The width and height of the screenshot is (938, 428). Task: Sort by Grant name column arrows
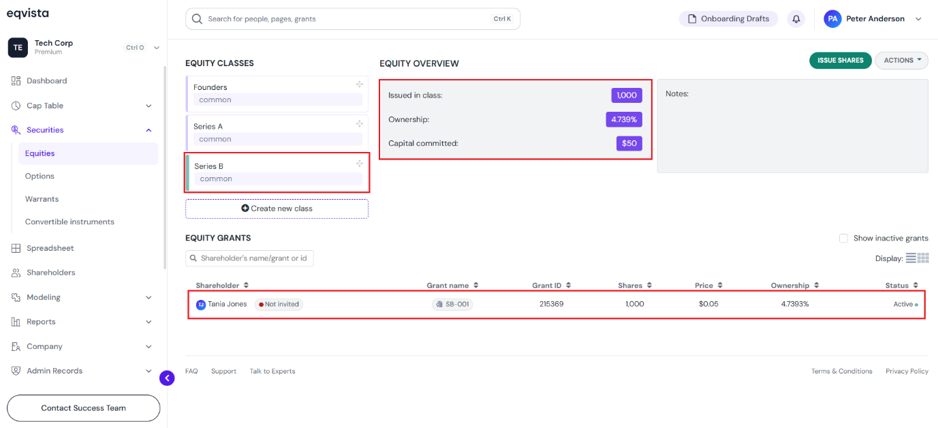point(476,286)
